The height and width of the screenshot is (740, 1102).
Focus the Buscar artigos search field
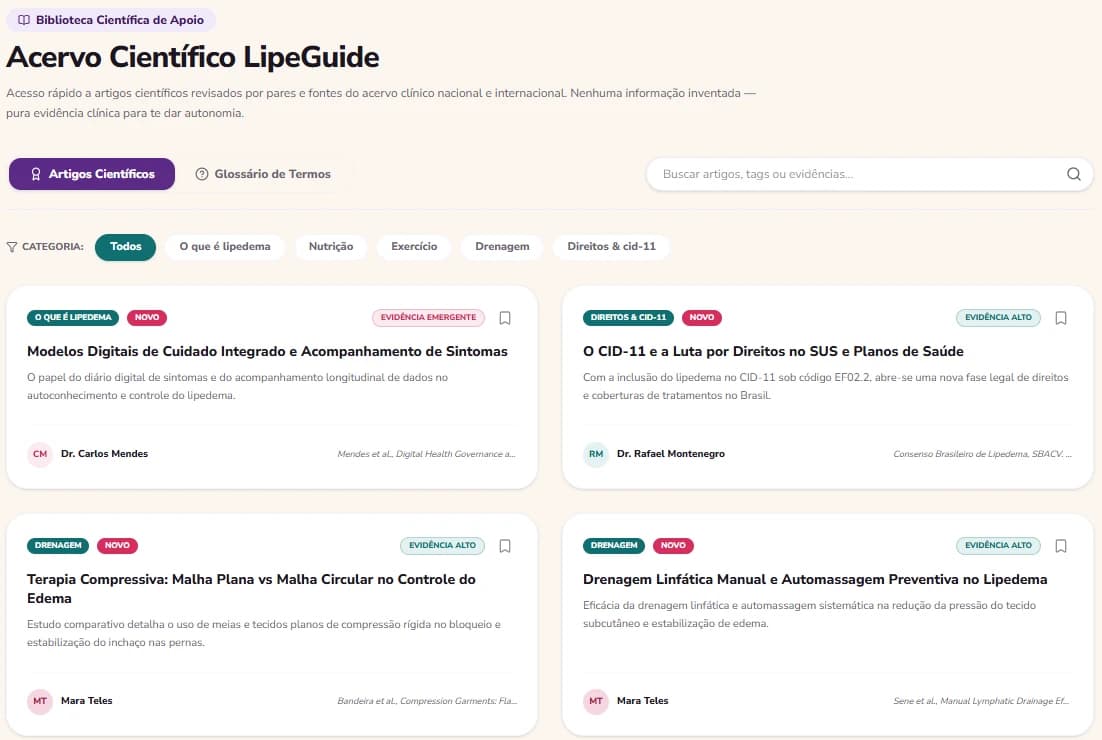(x=869, y=174)
